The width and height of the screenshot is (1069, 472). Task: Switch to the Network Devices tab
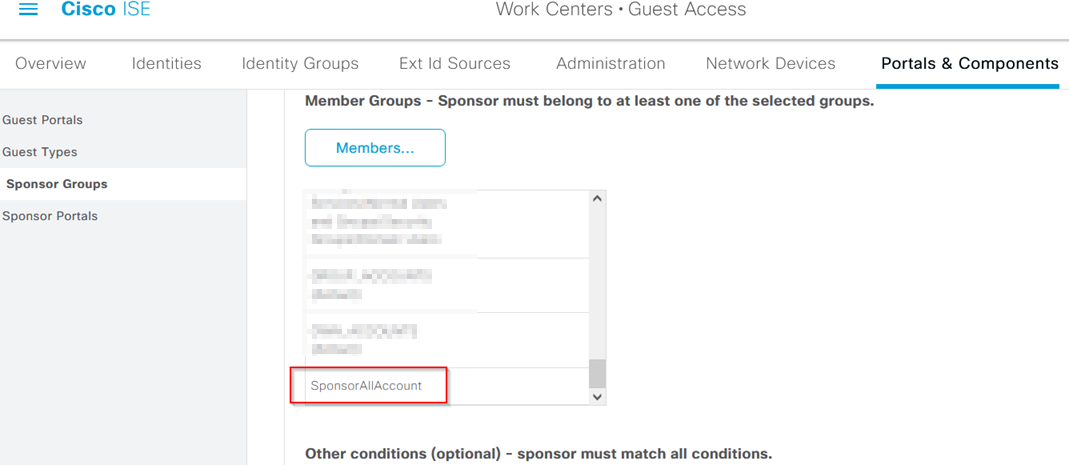pyautogui.click(x=770, y=64)
